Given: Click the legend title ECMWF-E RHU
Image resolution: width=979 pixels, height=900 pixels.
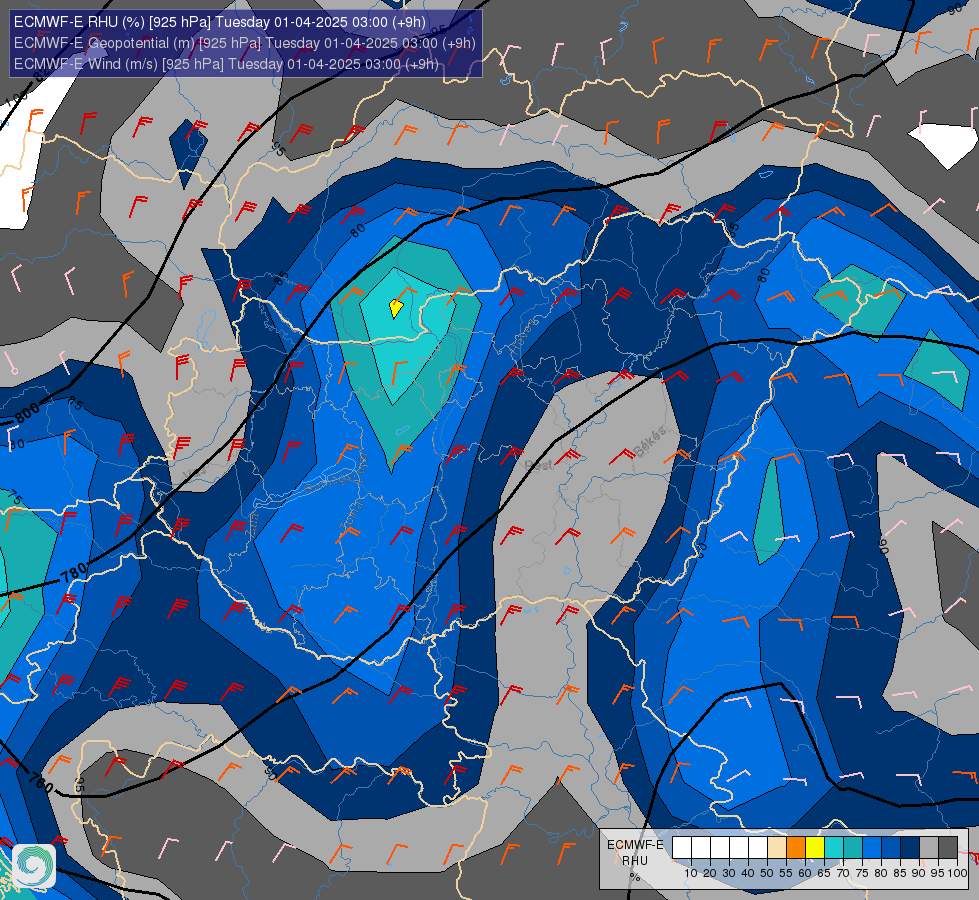Looking at the screenshot, I should (x=635, y=853).
